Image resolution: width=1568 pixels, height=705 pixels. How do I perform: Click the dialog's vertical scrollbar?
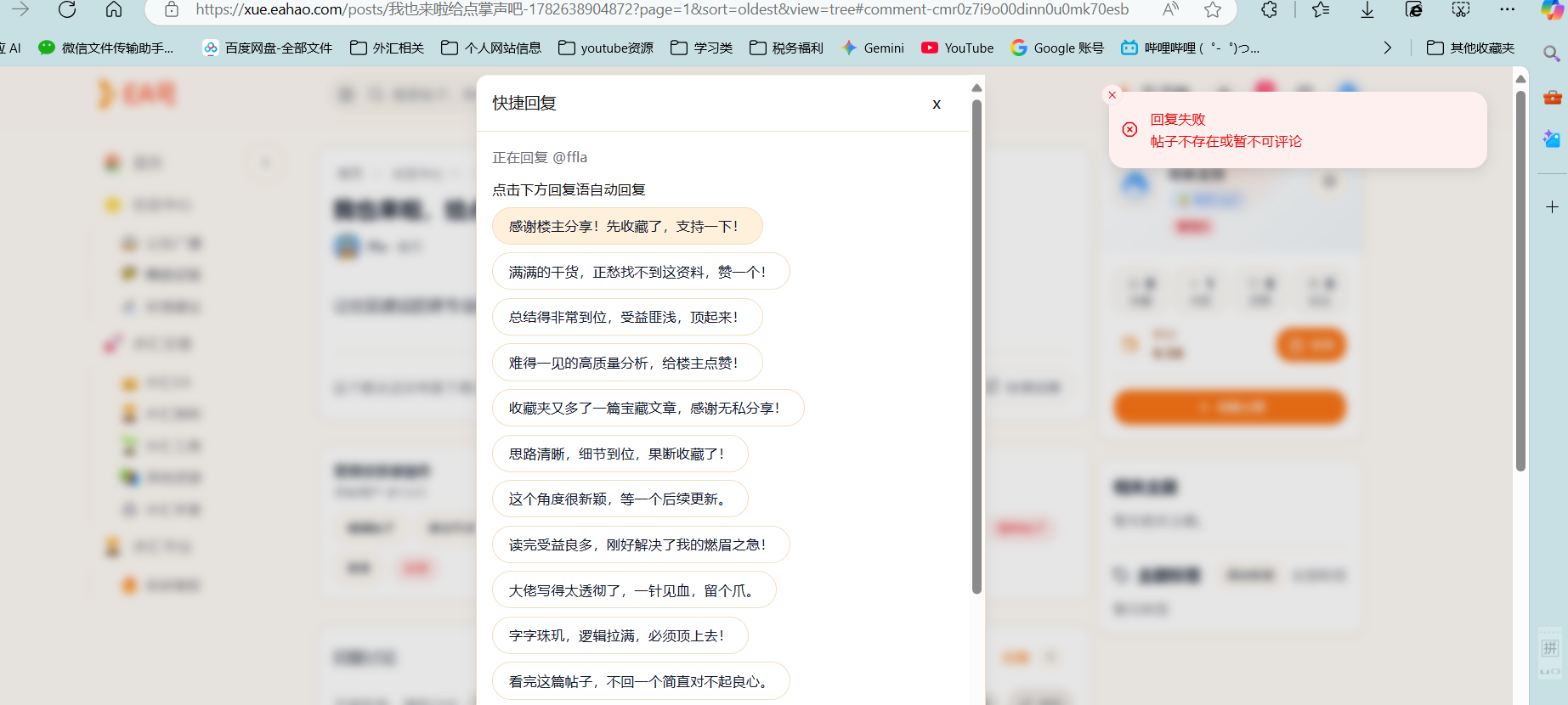pos(976,347)
